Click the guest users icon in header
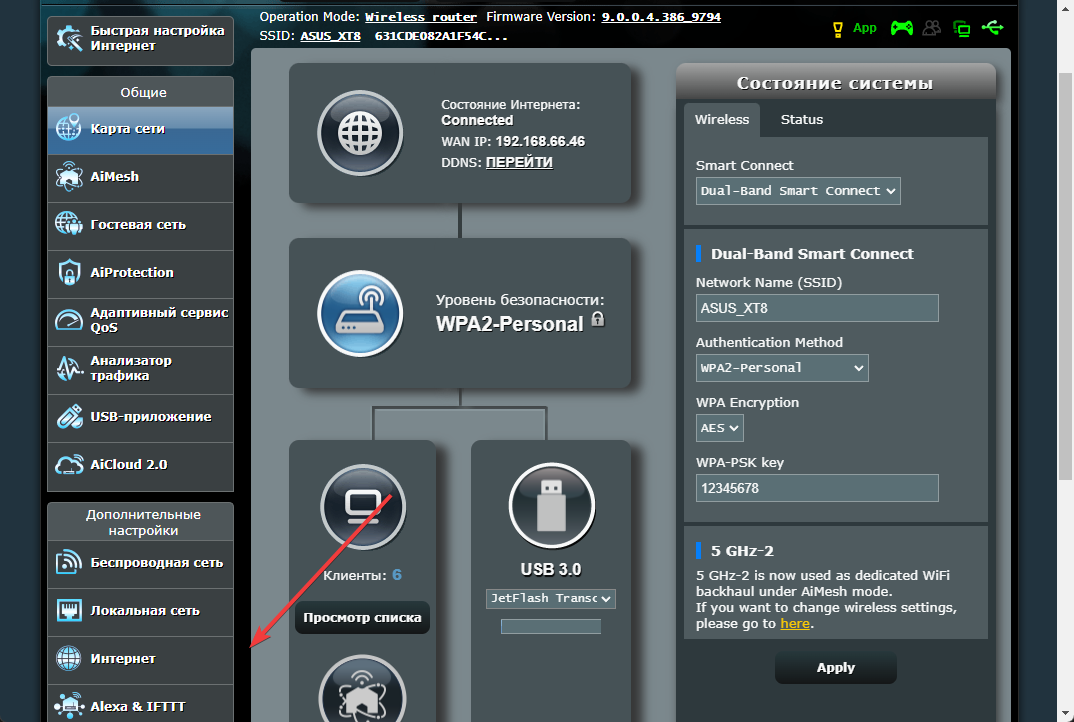The height and width of the screenshot is (722, 1074). [x=932, y=28]
